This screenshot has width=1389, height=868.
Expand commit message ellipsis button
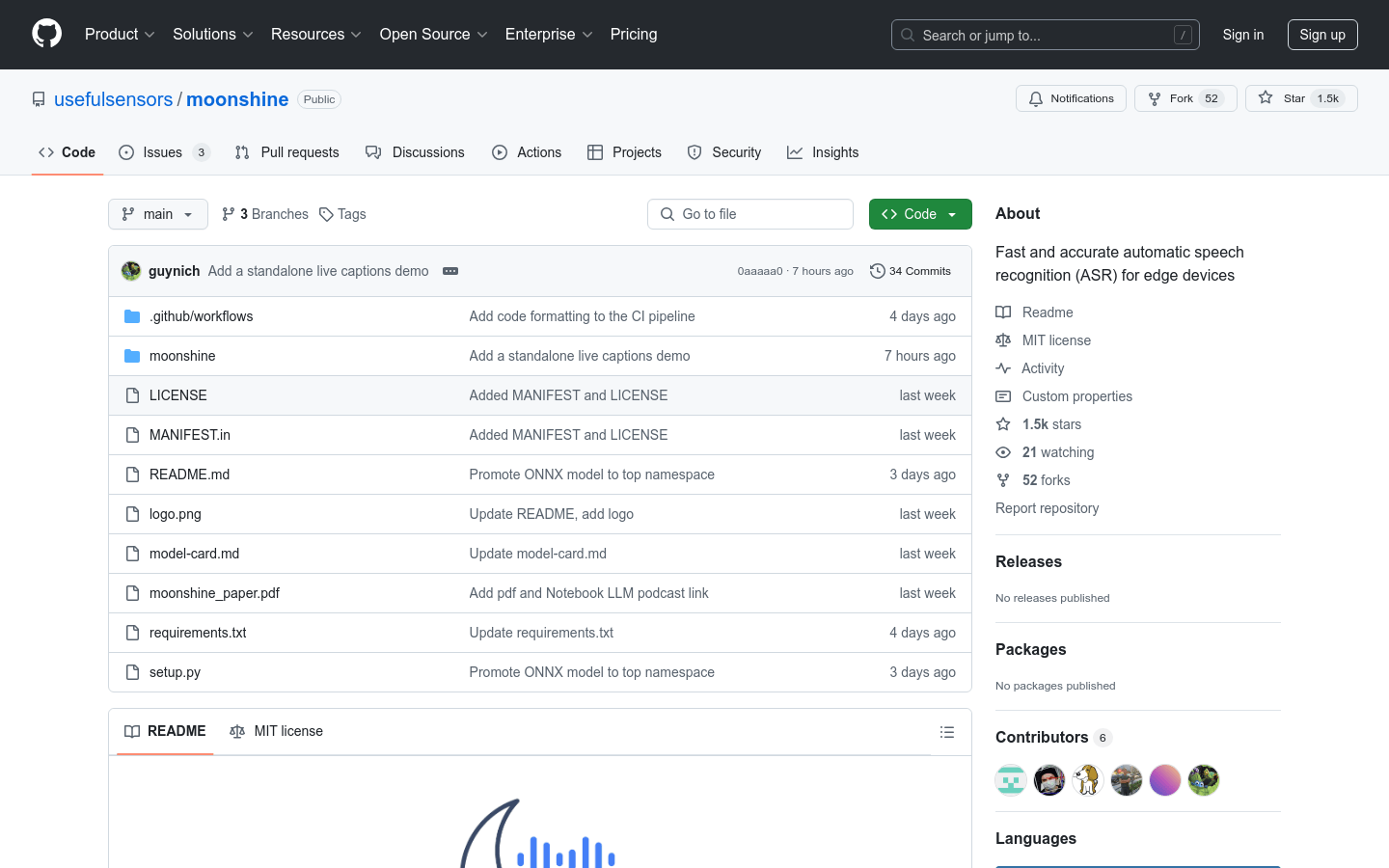450,271
